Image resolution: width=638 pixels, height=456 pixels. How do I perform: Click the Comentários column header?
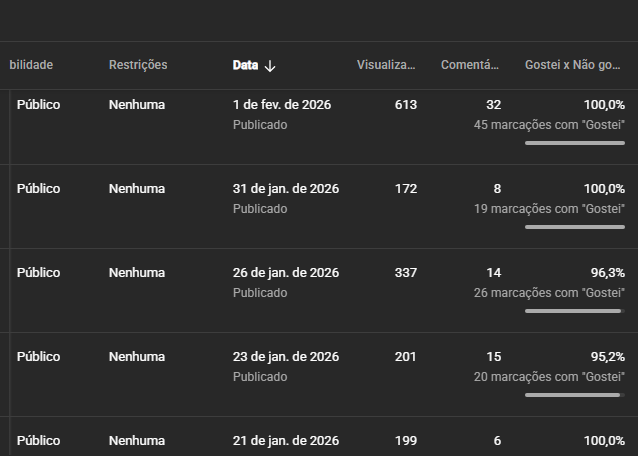[x=470, y=65]
